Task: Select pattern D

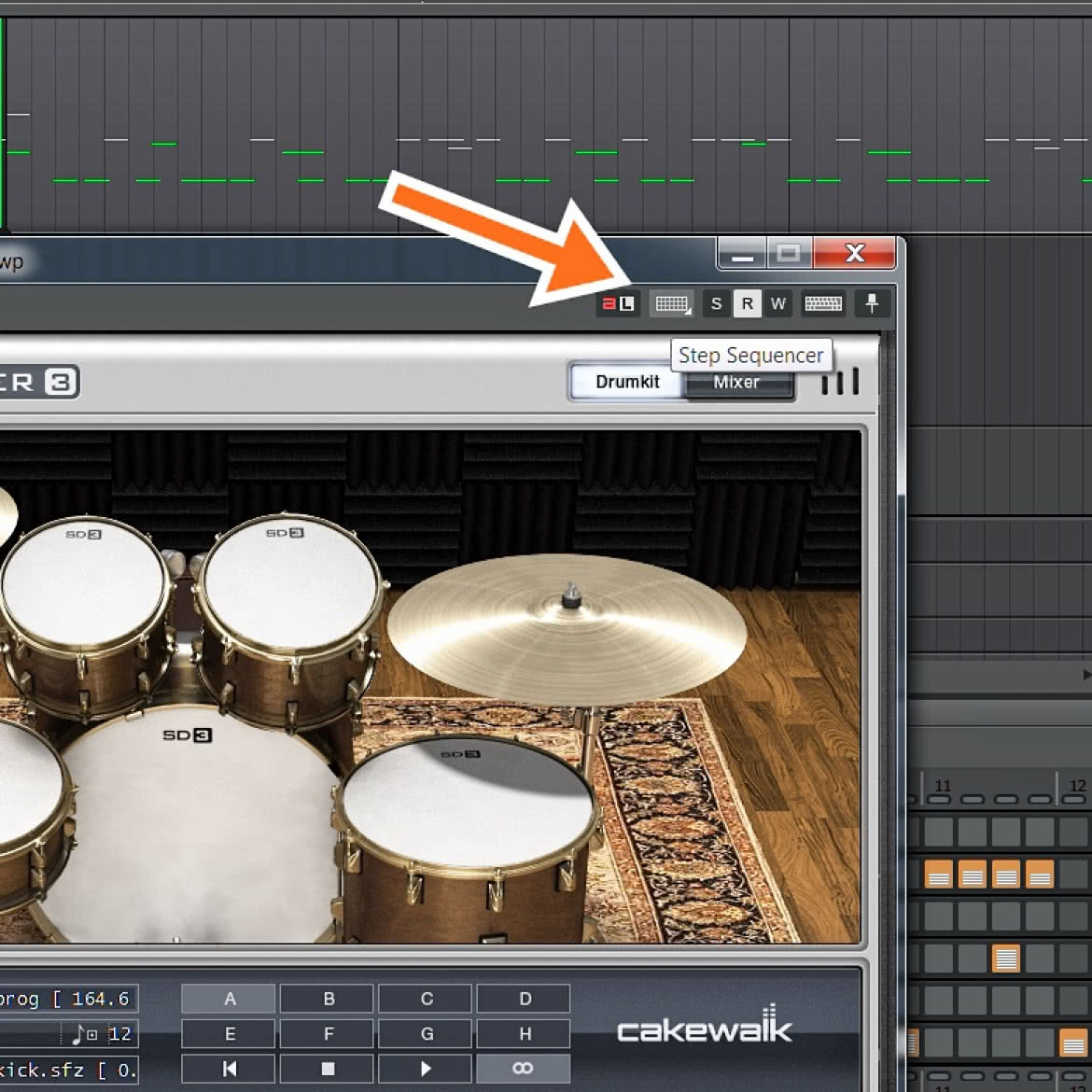Action: tap(524, 999)
